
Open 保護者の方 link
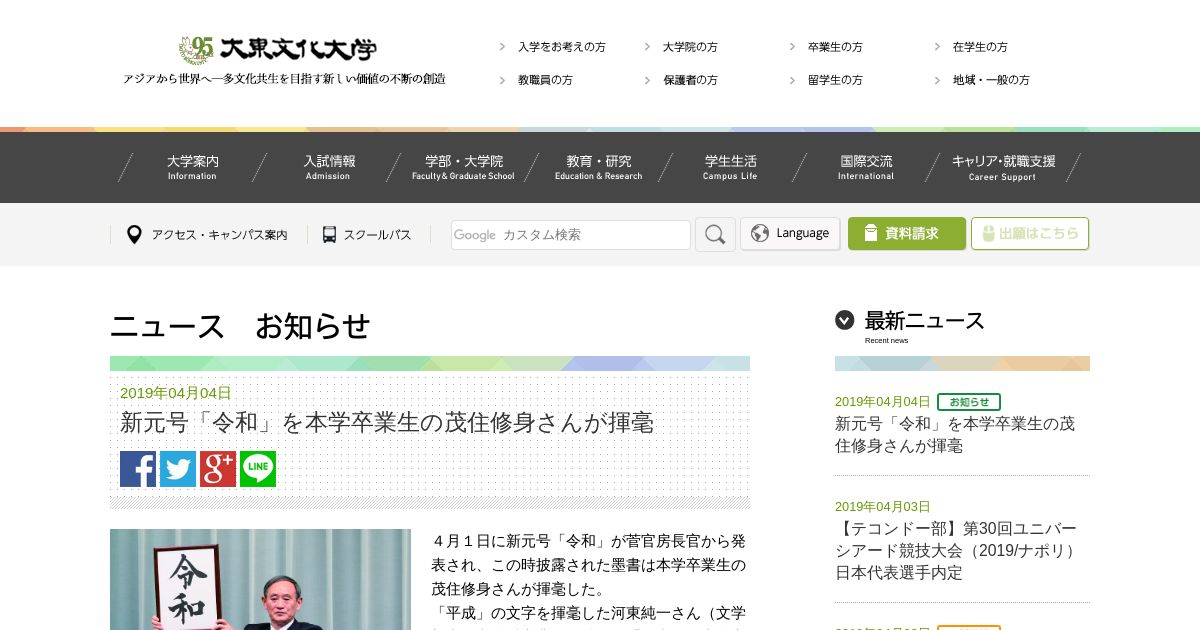point(690,80)
